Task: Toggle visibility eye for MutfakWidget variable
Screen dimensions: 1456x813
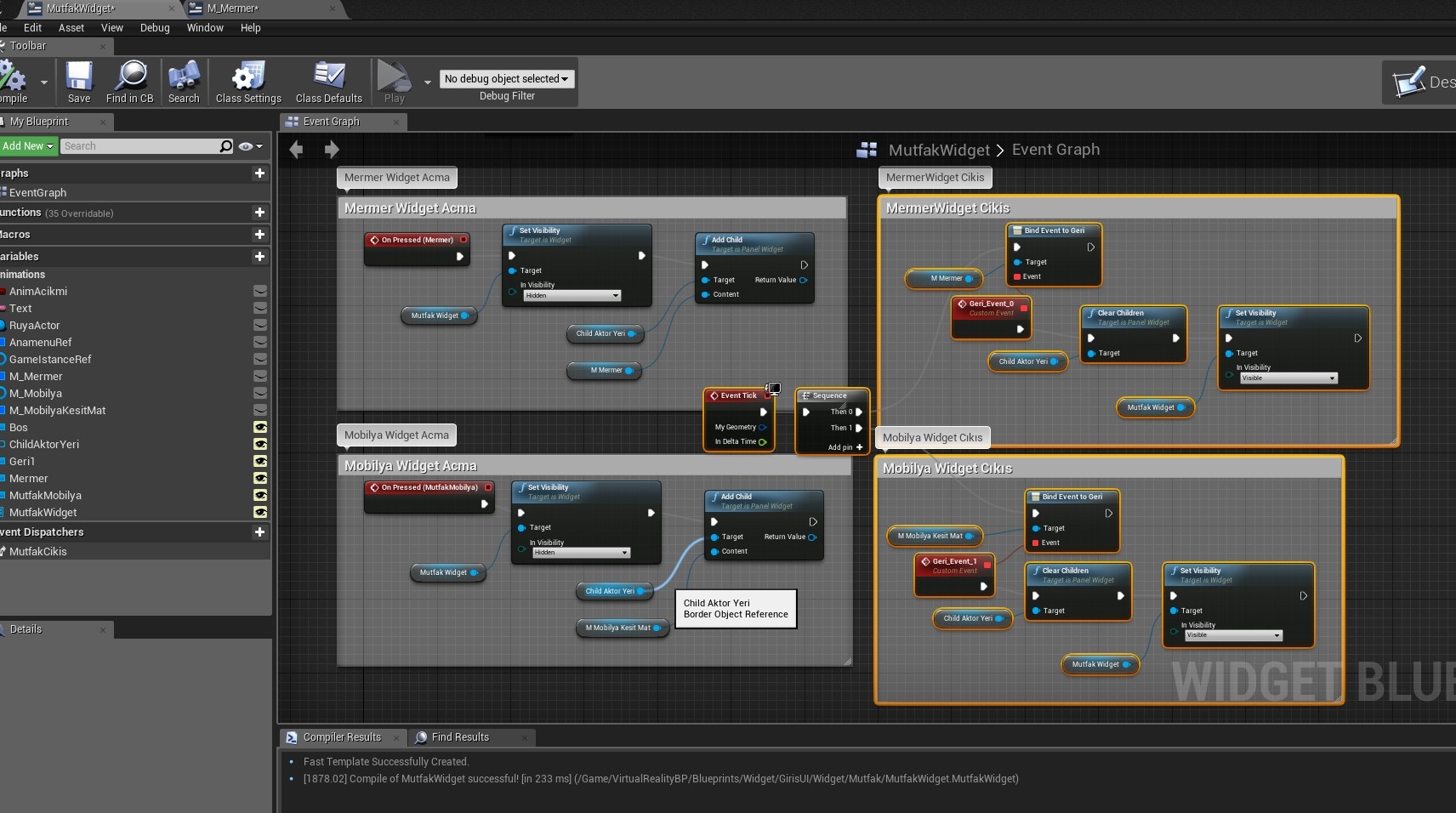Action: click(x=260, y=512)
